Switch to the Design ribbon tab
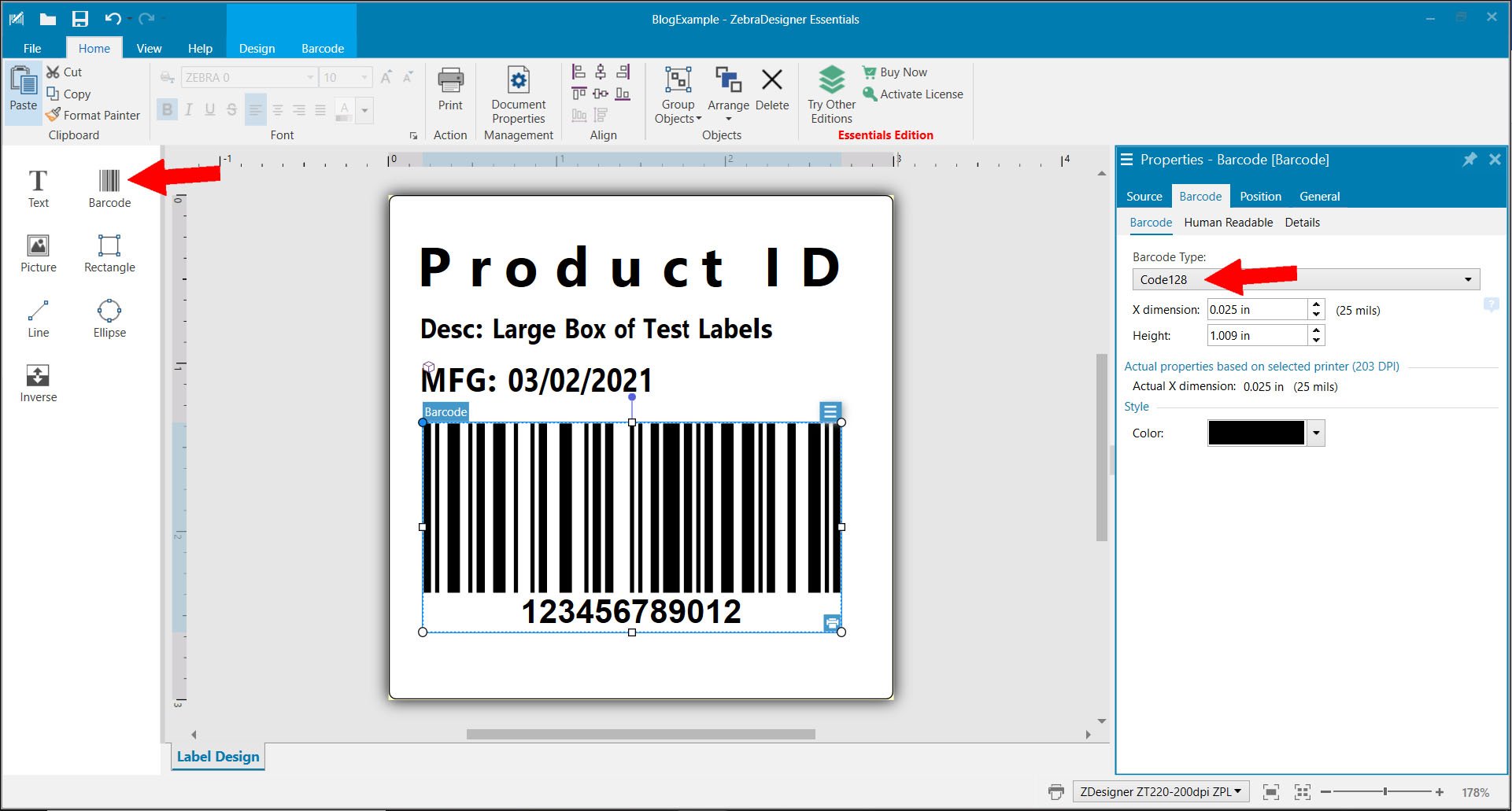Viewport: 1512px width, 811px height. tap(257, 48)
